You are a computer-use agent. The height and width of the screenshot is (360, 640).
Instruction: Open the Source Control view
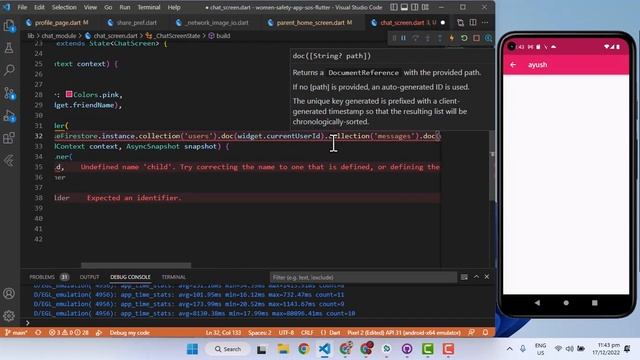(x=9, y=93)
